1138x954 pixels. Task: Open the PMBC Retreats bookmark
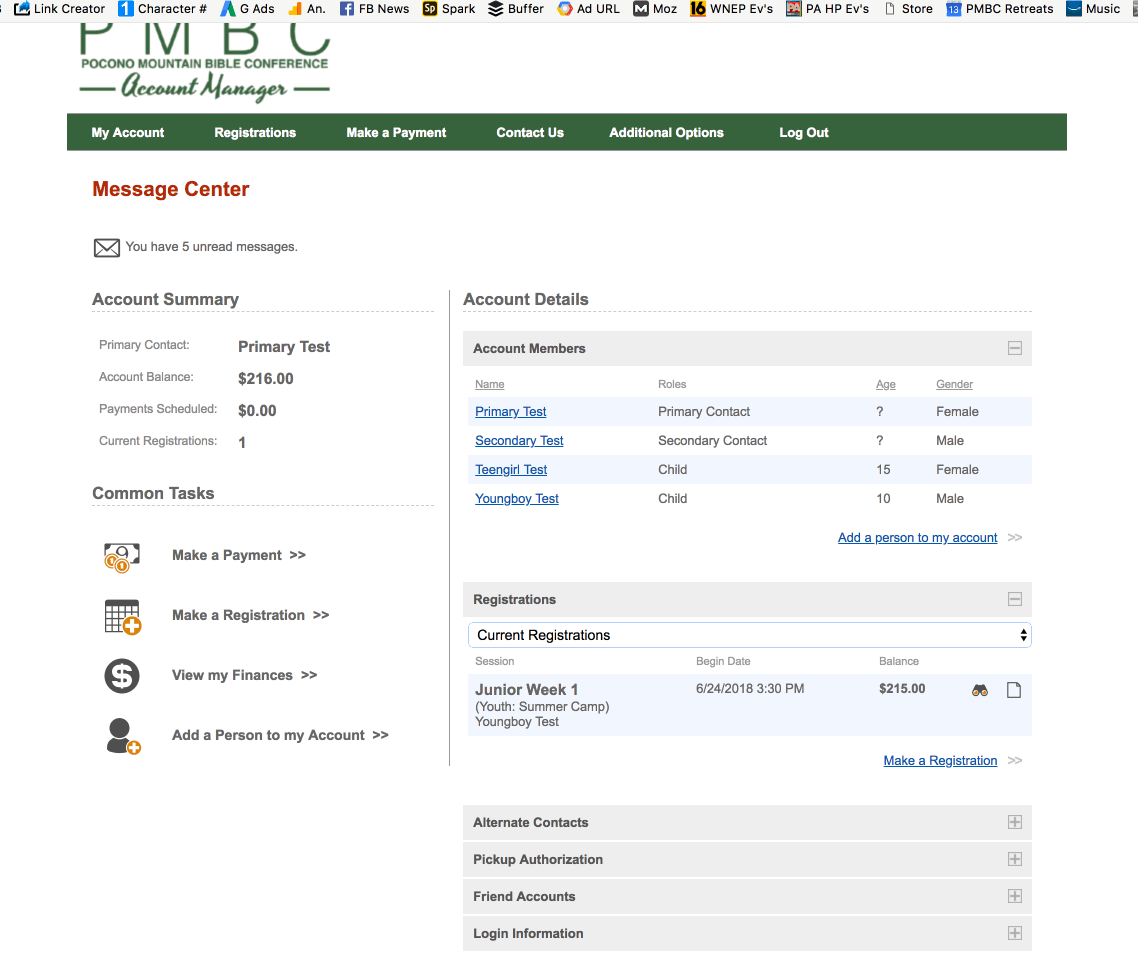pos(1000,9)
